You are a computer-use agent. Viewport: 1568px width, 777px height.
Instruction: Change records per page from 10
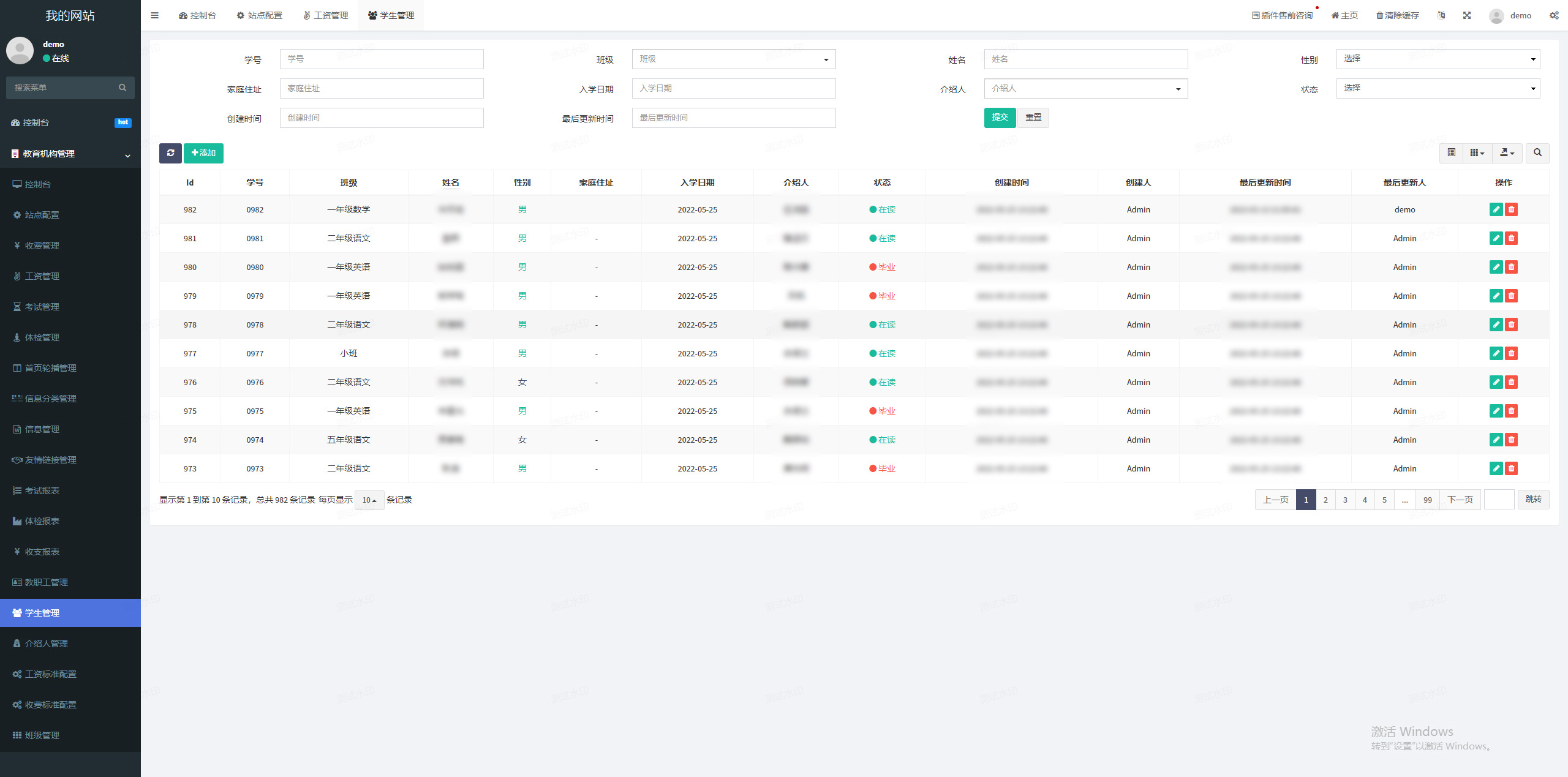pos(369,500)
